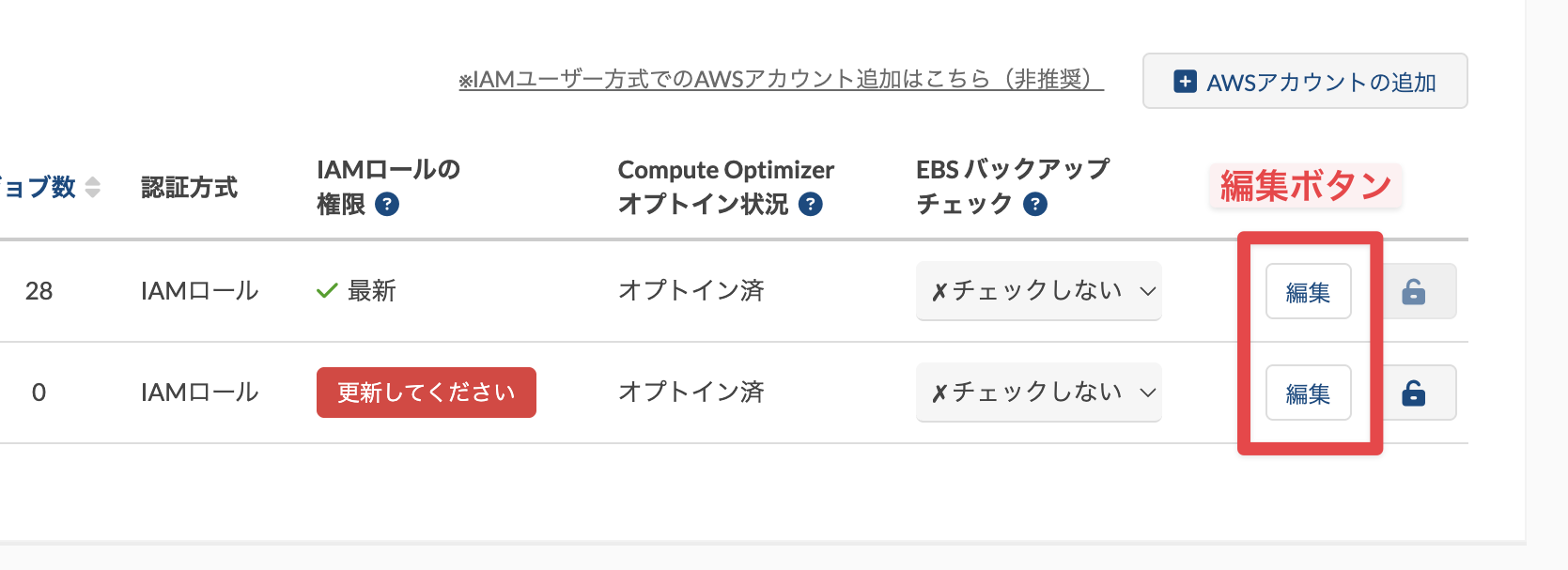1568x570 pixels.
Task: Click the 編集 button in second row
Action: coord(1308,393)
